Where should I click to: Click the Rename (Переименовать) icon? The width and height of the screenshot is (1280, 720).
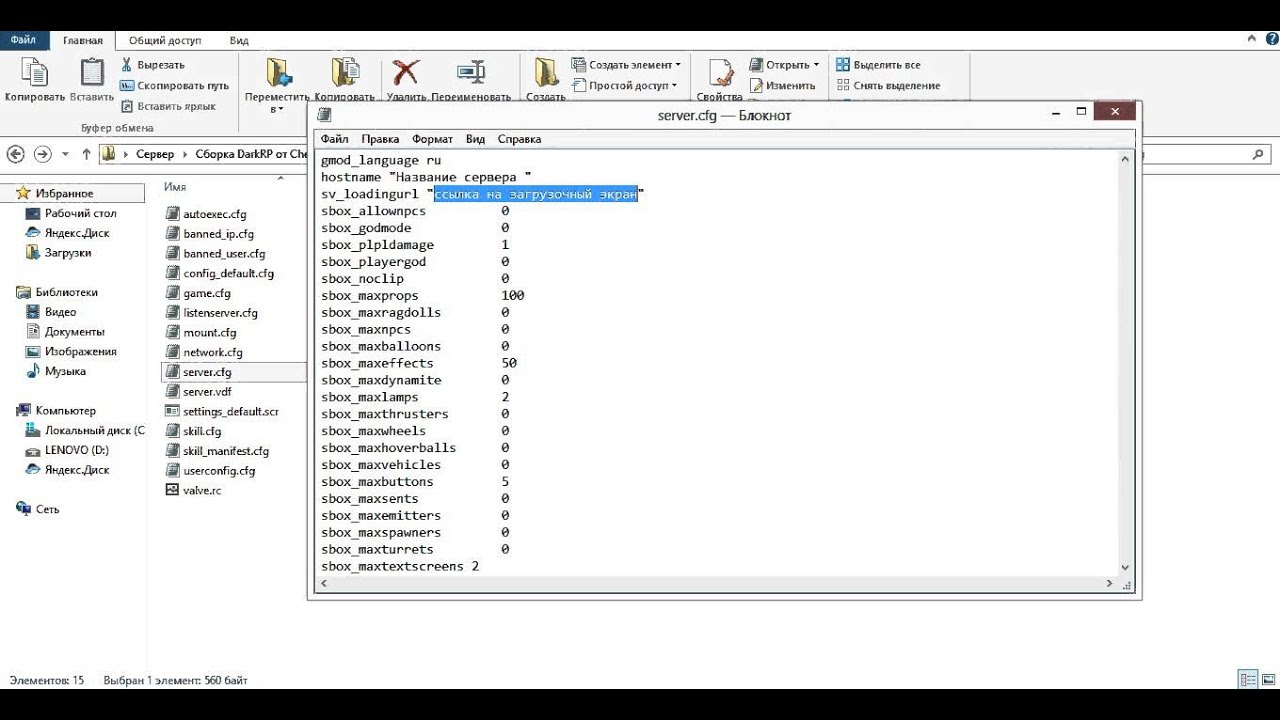pos(471,73)
